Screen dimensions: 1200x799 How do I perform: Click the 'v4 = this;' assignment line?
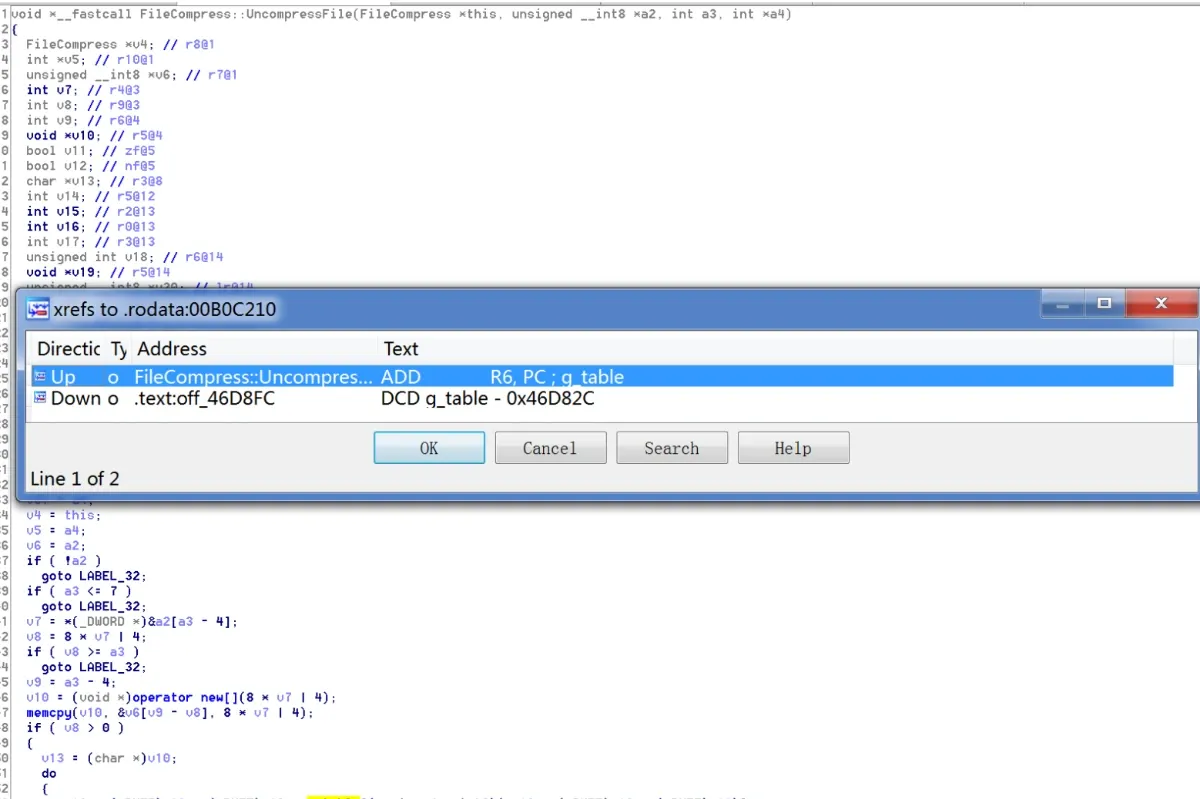pos(64,515)
